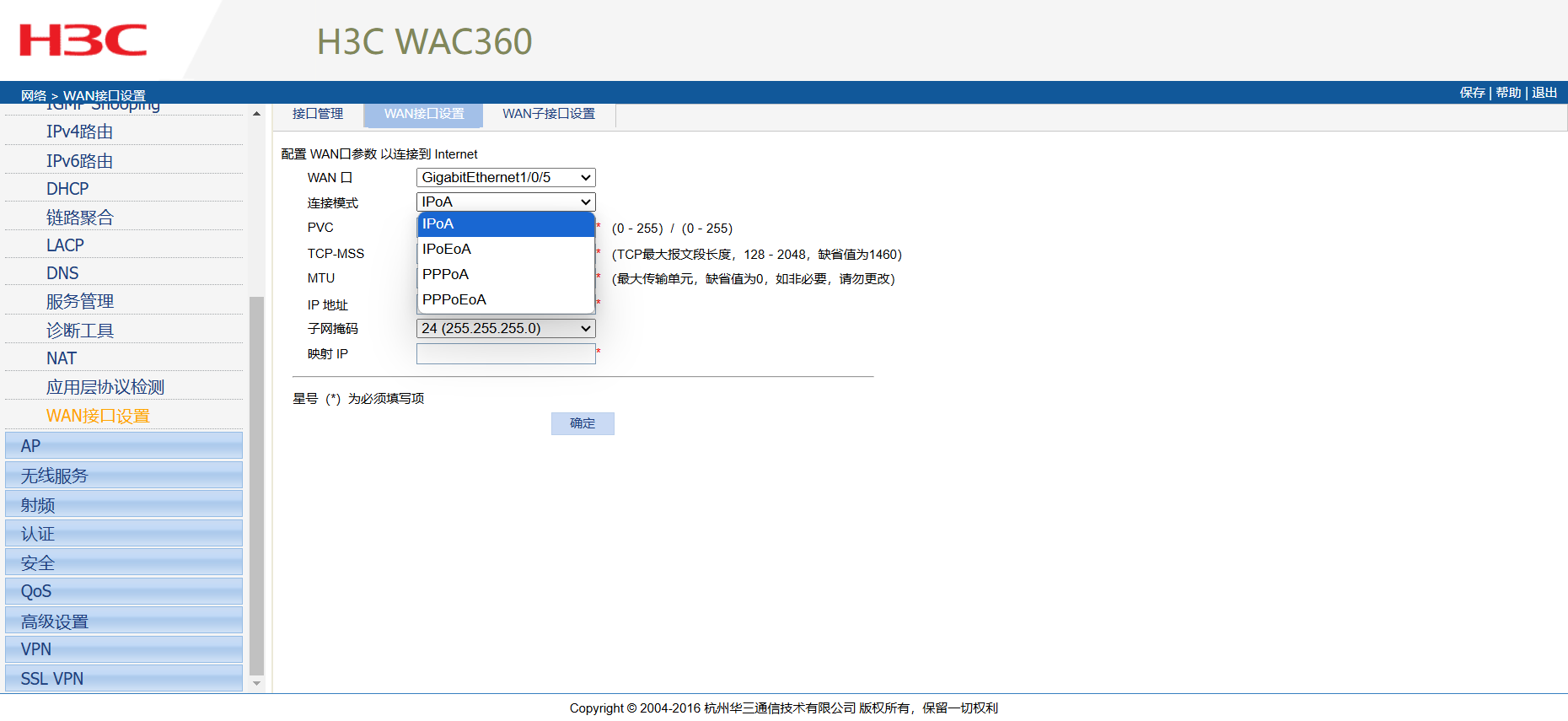Click the sidebar scroll down arrow
Image resolution: width=1568 pixels, height=721 pixels.
tap(257, 683)
